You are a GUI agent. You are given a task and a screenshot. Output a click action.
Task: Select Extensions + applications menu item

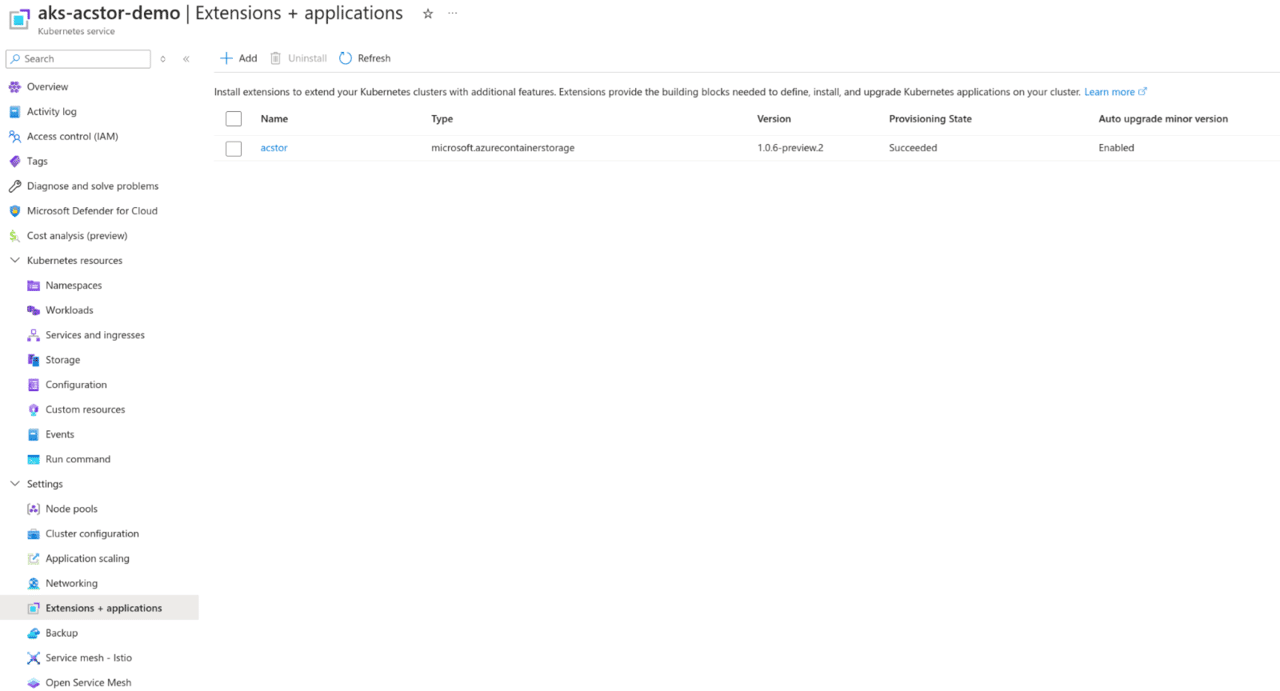(x=99, y=608)
